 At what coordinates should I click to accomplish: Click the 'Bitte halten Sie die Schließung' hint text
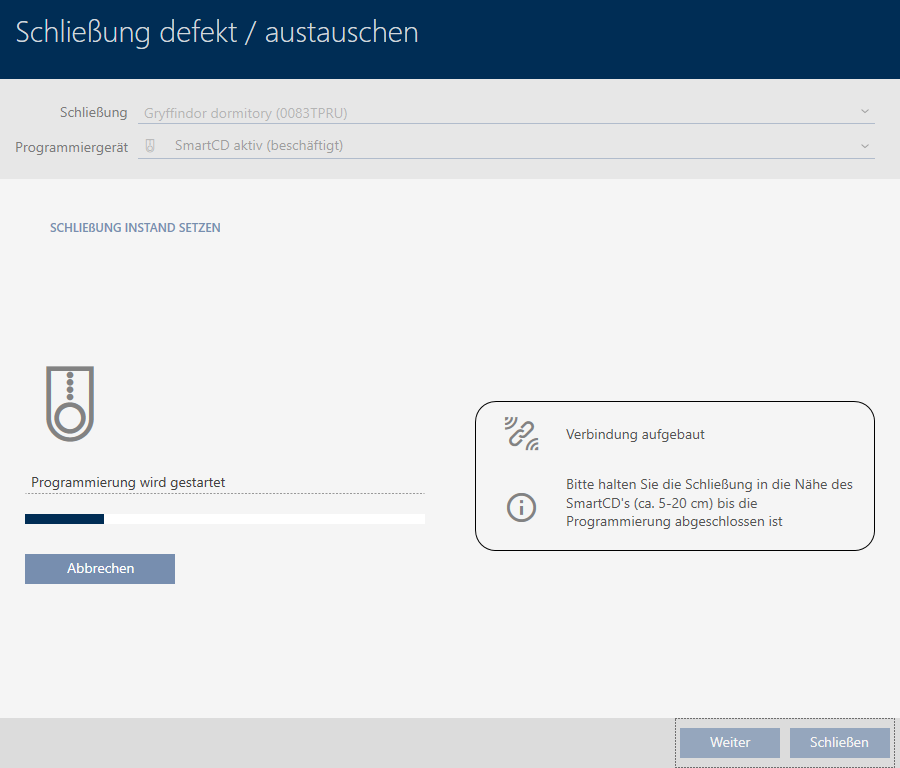point(708,503)
